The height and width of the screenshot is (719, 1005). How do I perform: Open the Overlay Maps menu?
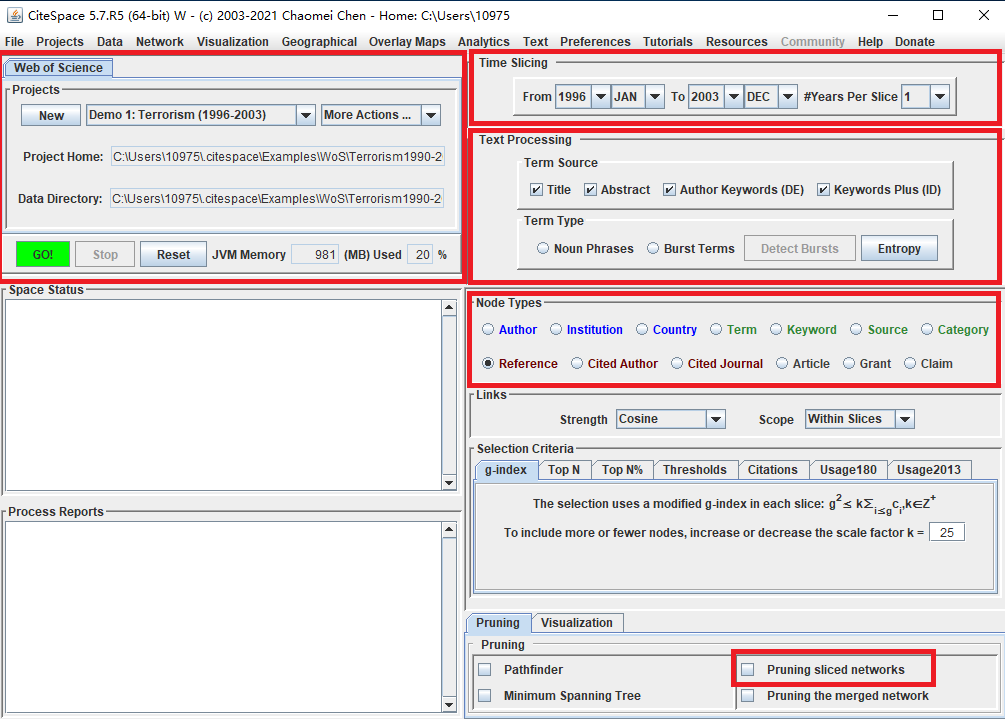(x=407, y=42)
